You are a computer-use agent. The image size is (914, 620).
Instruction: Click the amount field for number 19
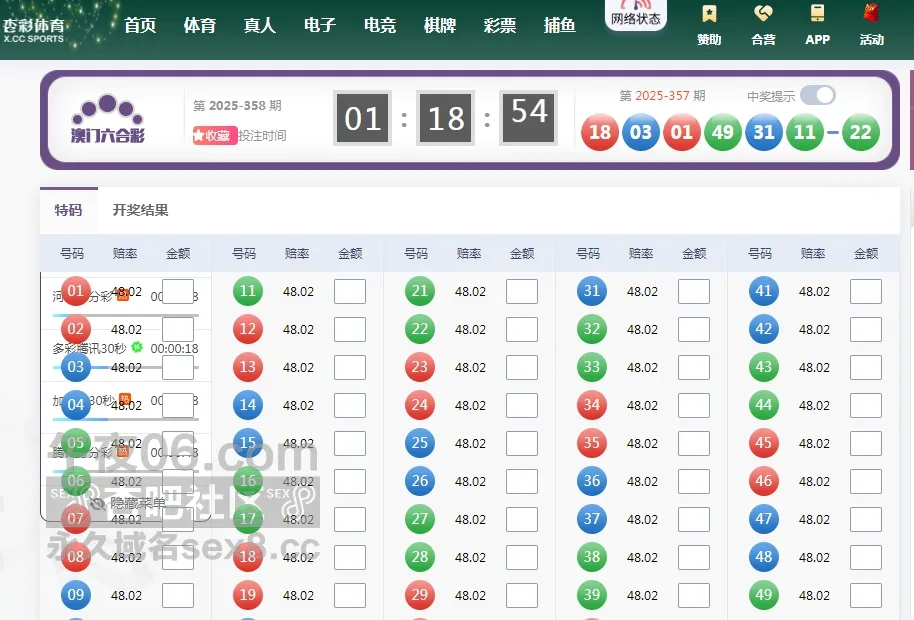tap(350, 596)
